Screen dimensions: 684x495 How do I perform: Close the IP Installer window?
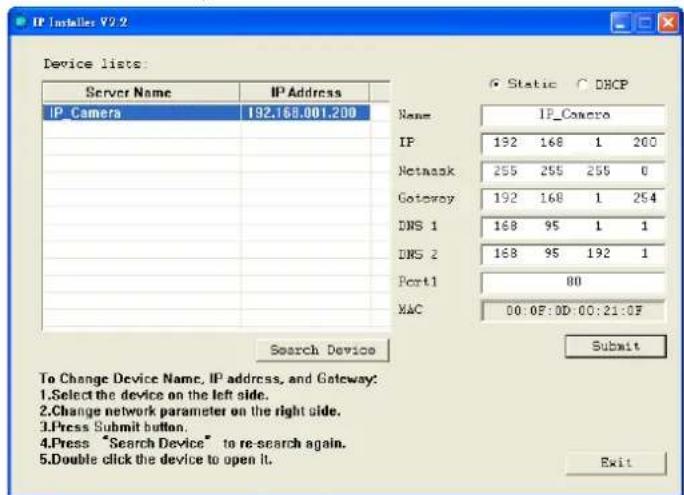click(x=668, y=23)
